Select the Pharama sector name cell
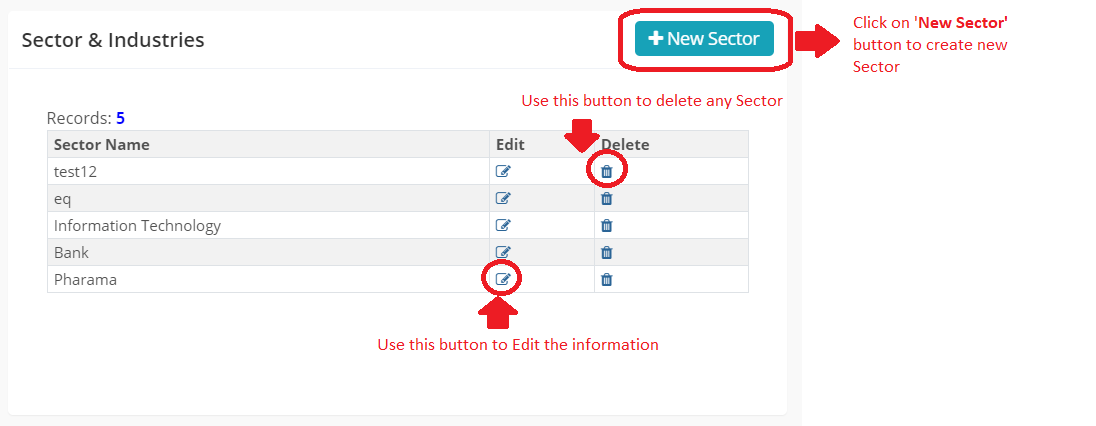The width and height of the screenshot is (1096, 426). point(85,280)
